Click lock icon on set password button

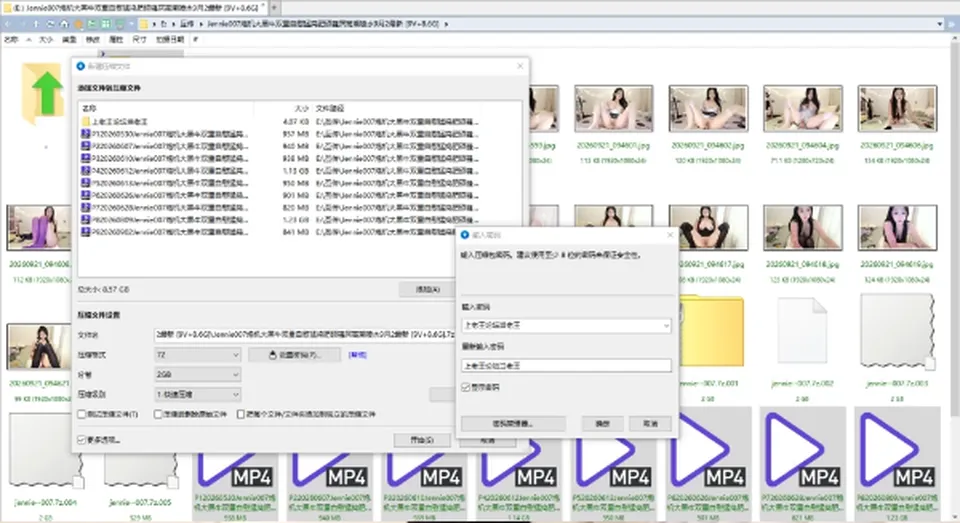pyautogui.click(x=272, y=355)
